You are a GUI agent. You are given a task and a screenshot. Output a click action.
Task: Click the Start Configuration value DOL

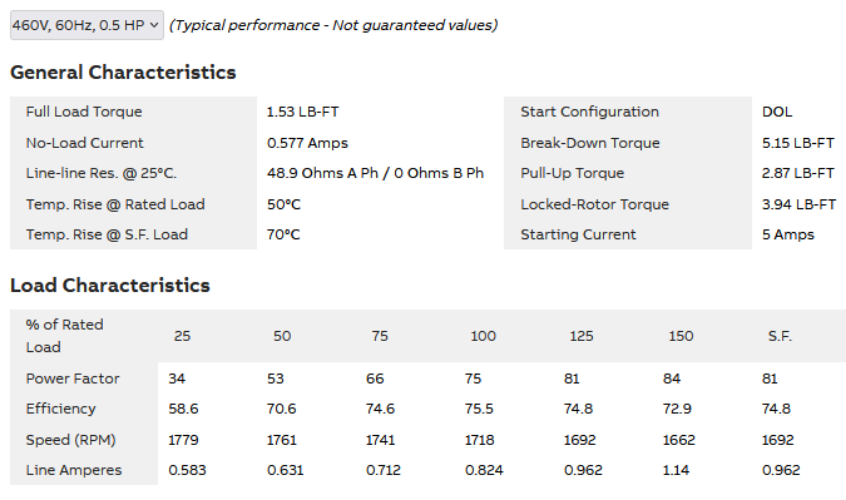click(777, 112)
